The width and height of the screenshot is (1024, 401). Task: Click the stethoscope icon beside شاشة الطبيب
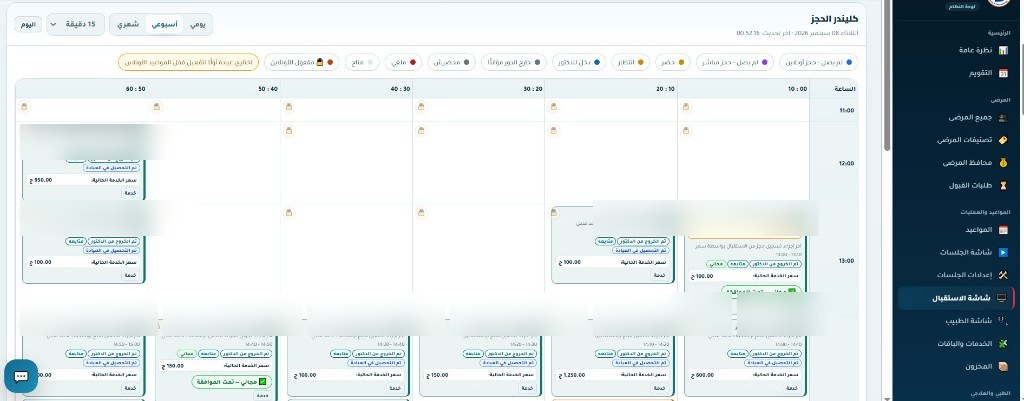1003,321
